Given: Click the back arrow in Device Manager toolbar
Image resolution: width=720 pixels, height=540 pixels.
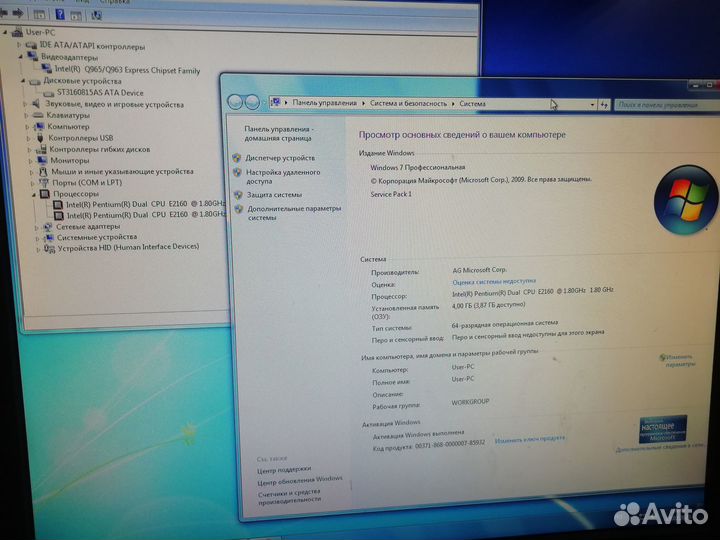Looking at the screenshot, I should (3, 13).
